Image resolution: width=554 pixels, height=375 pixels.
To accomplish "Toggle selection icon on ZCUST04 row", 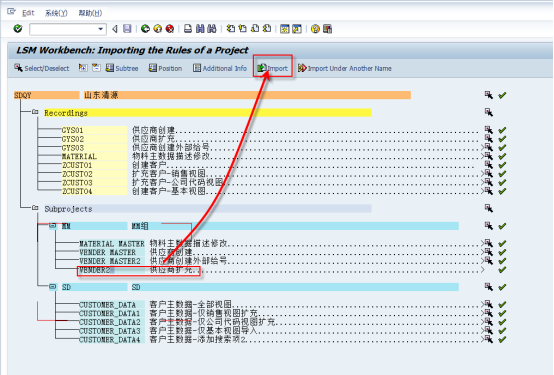I will (x=489, y=191).
